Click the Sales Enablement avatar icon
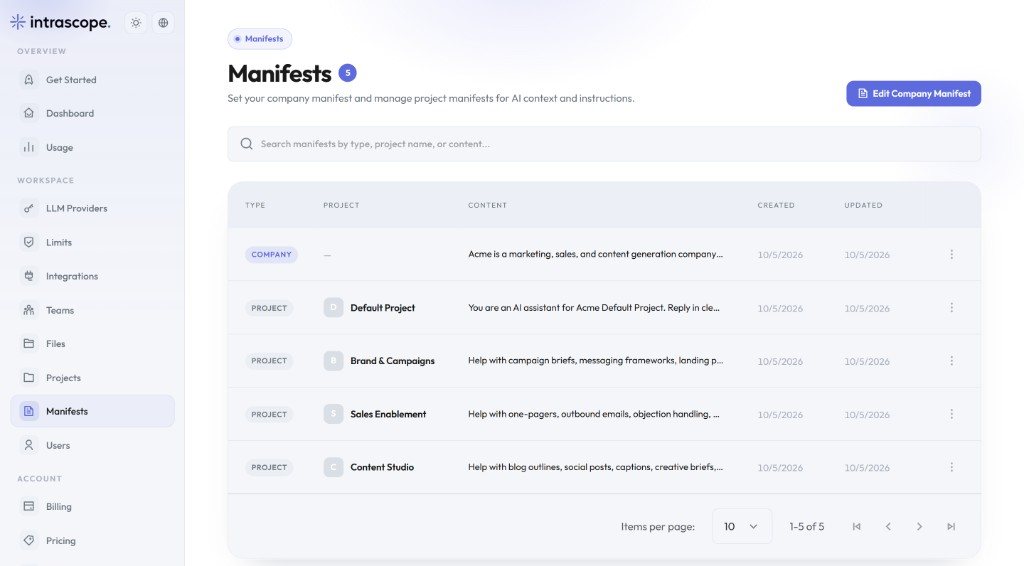Image resolution: width=1024 pixels, height=566 pixels. tap(333, 414)
